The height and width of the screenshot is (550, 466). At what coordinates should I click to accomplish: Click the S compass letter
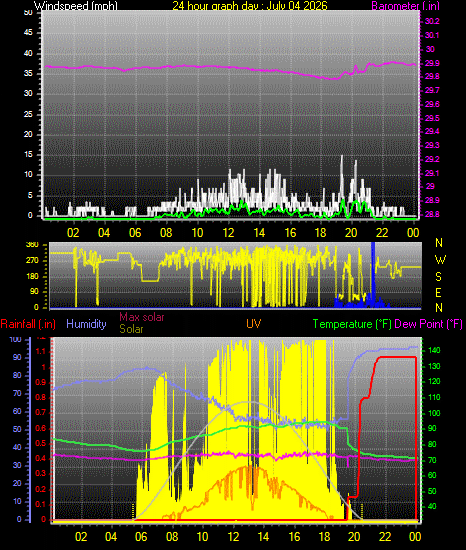click(x=438, y=277)
